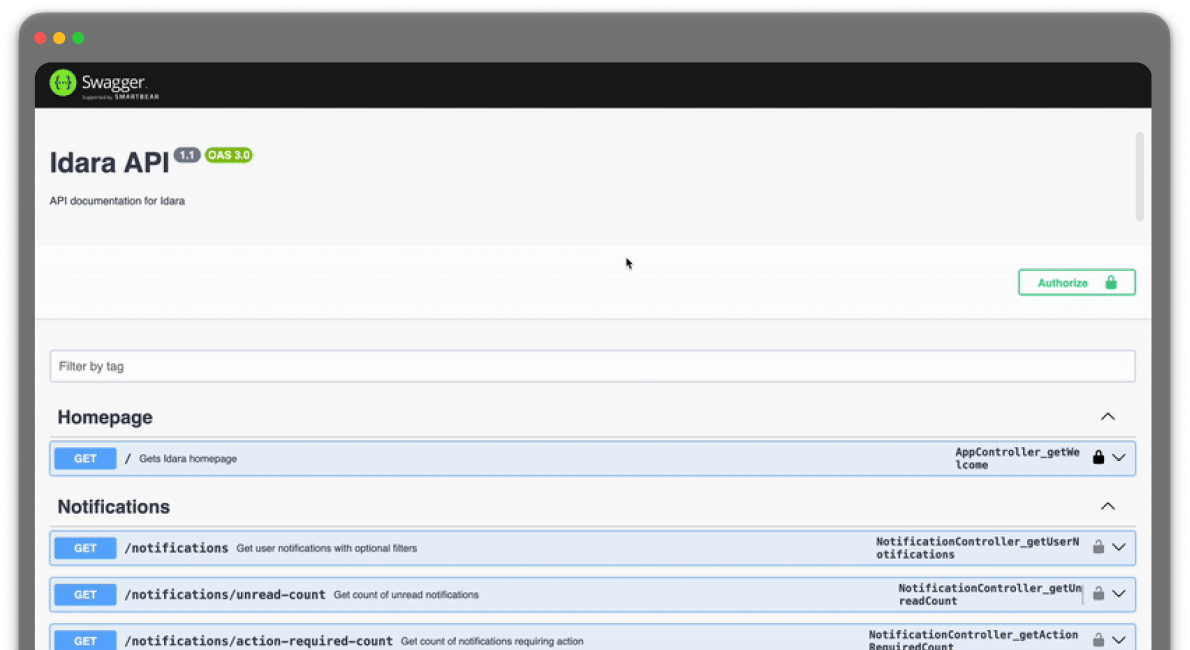
Task: Click GET badge for Idara homepage
Action: click(85, 459)
